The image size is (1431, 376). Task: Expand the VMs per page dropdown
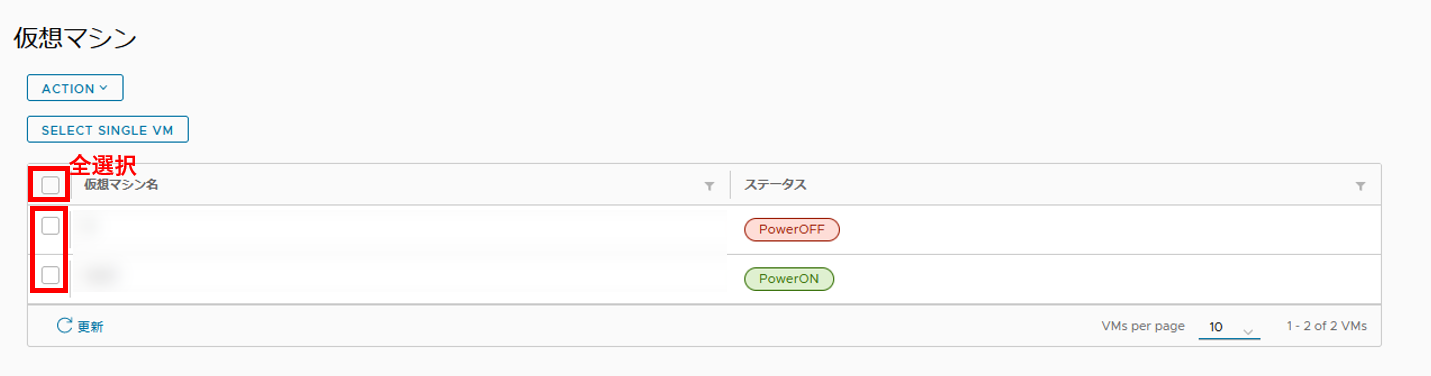point(1229,327)
